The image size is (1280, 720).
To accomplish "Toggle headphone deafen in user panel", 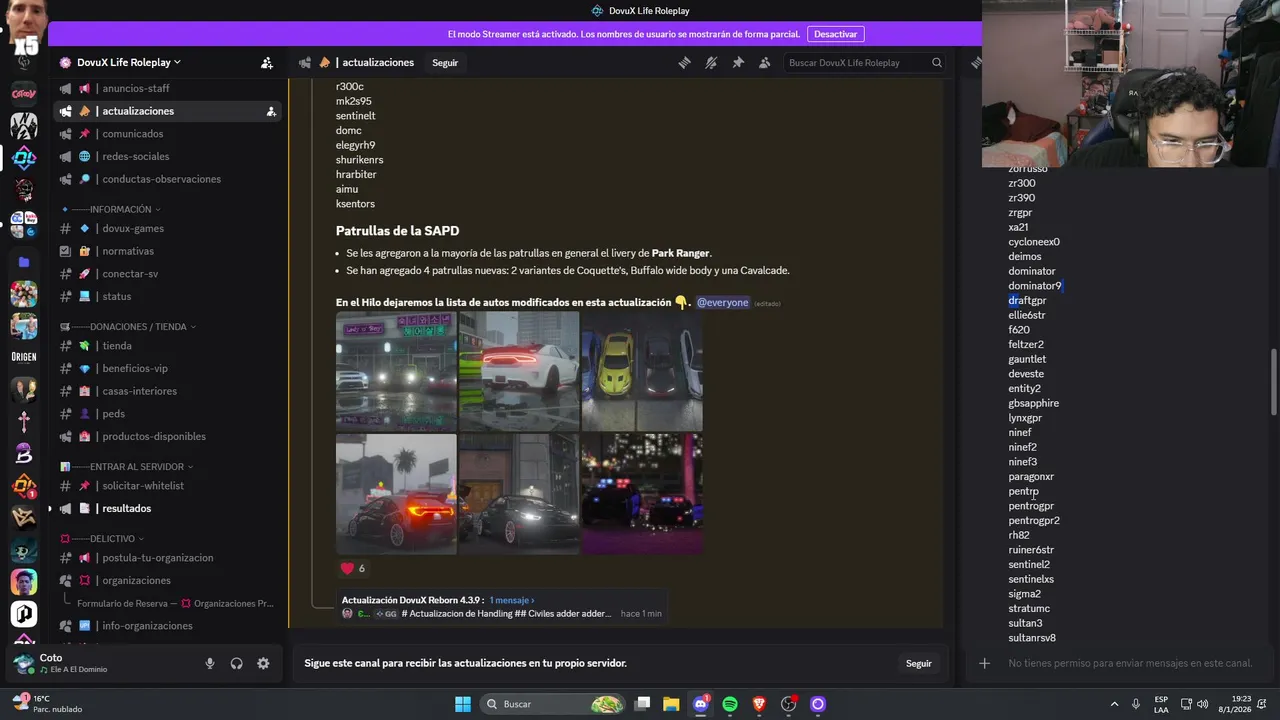I will 237,663.
